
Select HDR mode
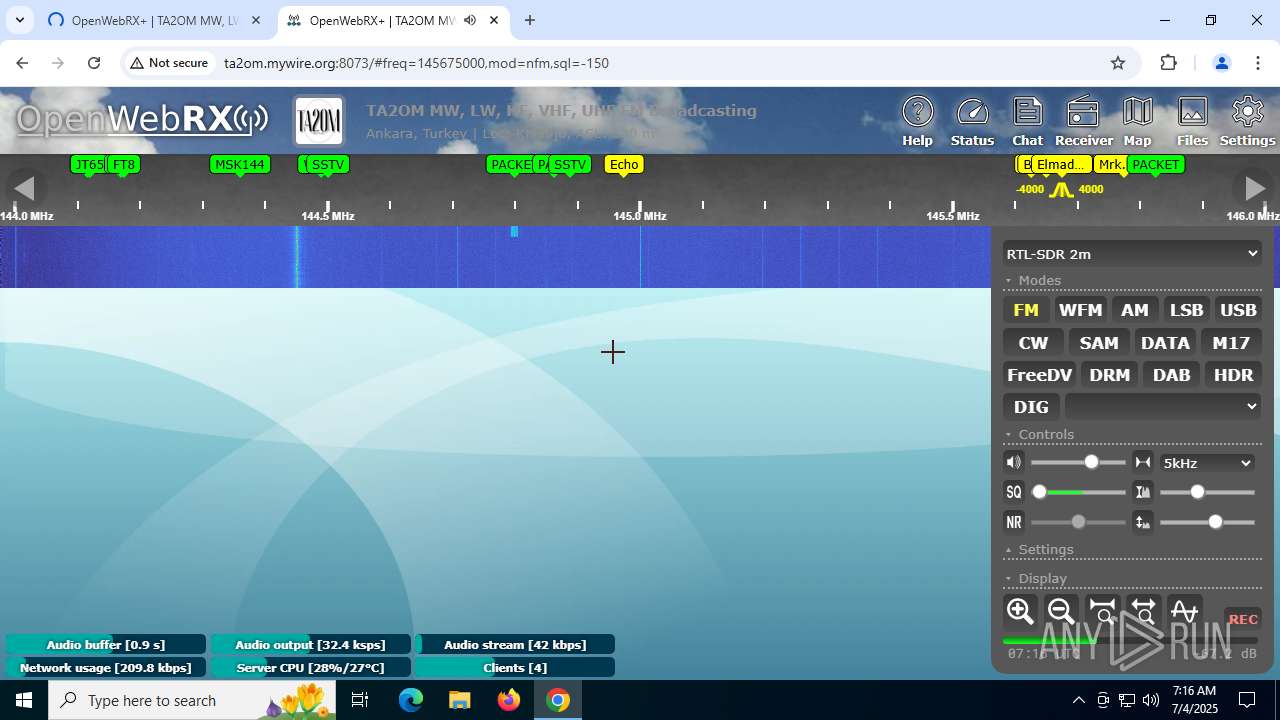(x=1233, y=374)
